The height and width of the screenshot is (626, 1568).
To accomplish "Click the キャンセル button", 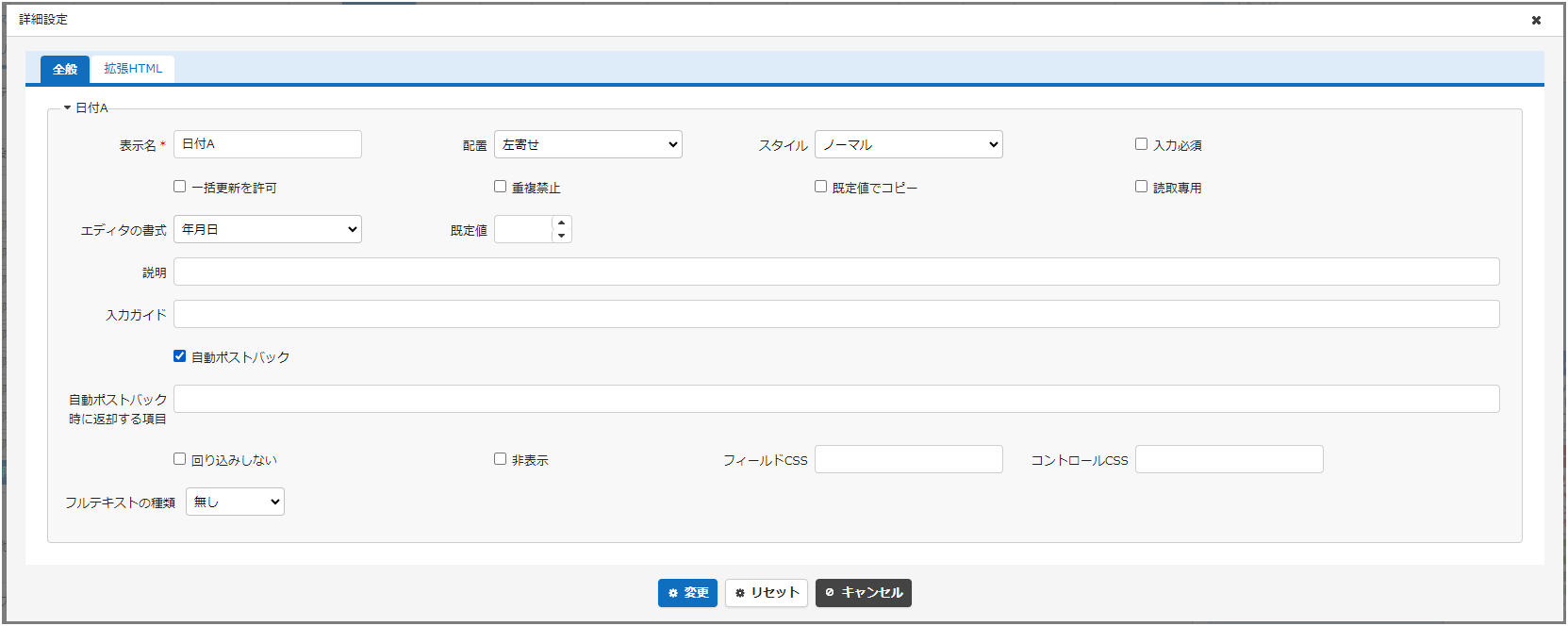I will (x=864, y=593).
